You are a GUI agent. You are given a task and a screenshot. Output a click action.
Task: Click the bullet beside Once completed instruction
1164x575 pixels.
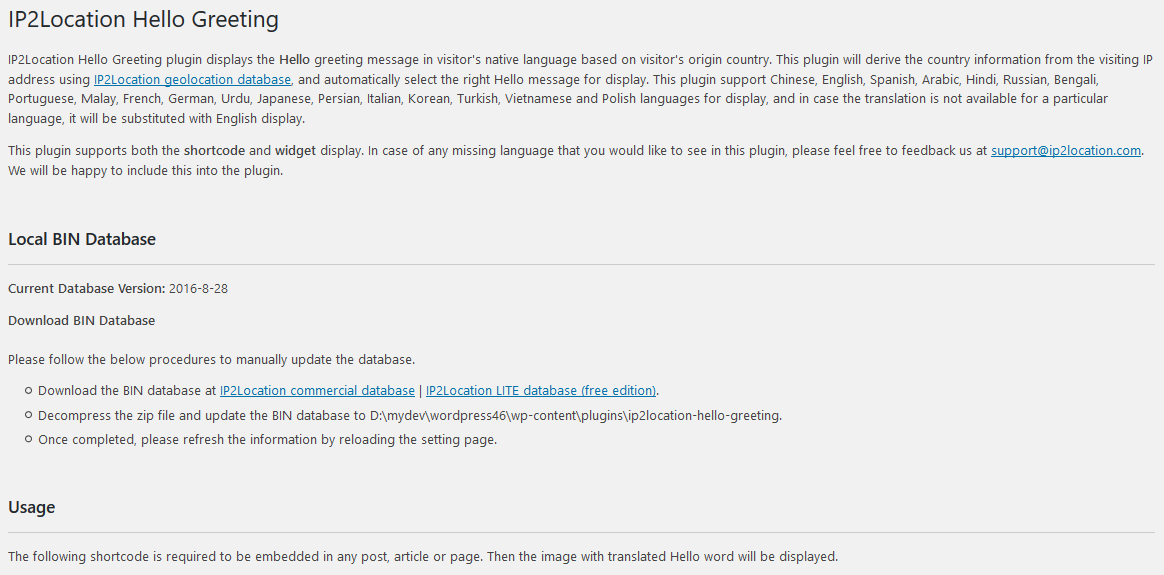[x=28, y=439]
